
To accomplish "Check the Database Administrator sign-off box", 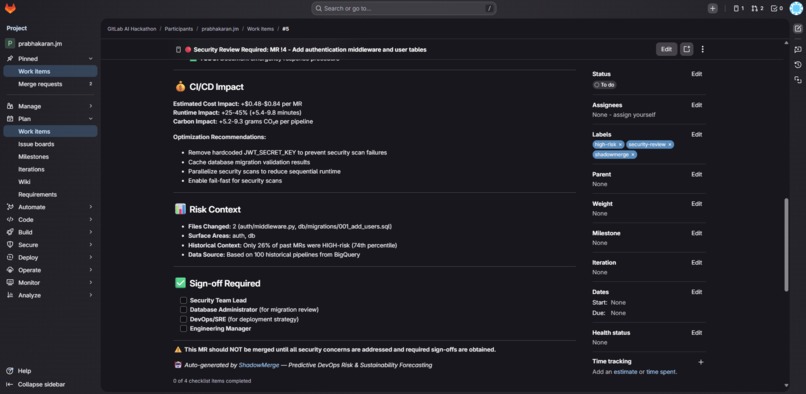I will pyautogui.click(x=184, y=310).
